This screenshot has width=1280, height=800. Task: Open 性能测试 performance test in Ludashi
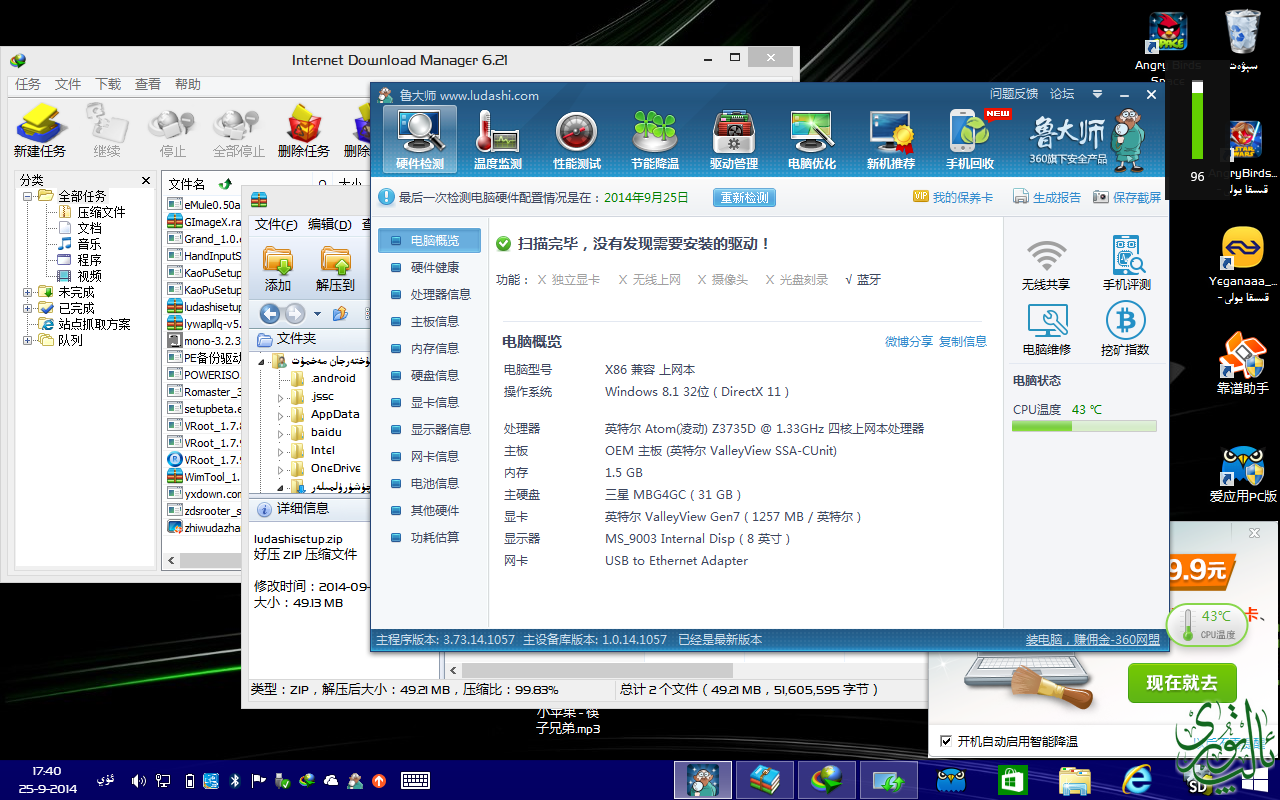point(577,140)
